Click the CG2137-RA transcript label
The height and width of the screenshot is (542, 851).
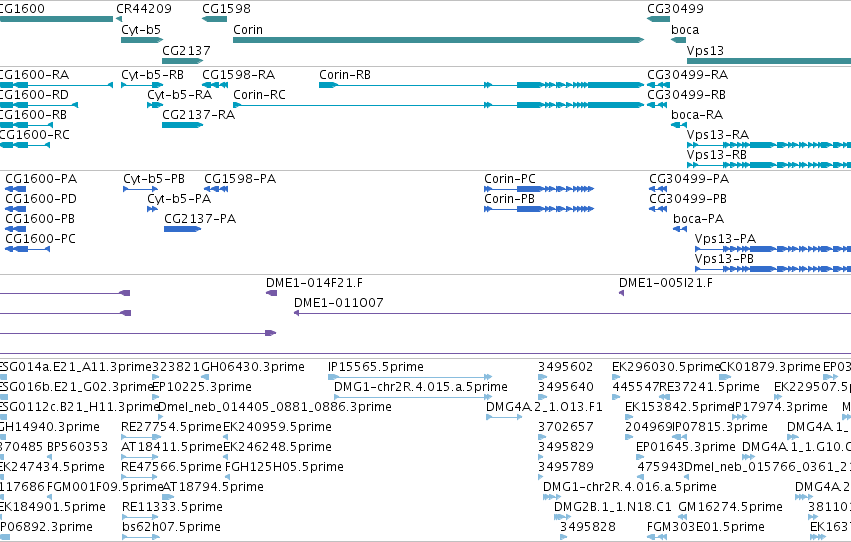[x=199, y=115]
